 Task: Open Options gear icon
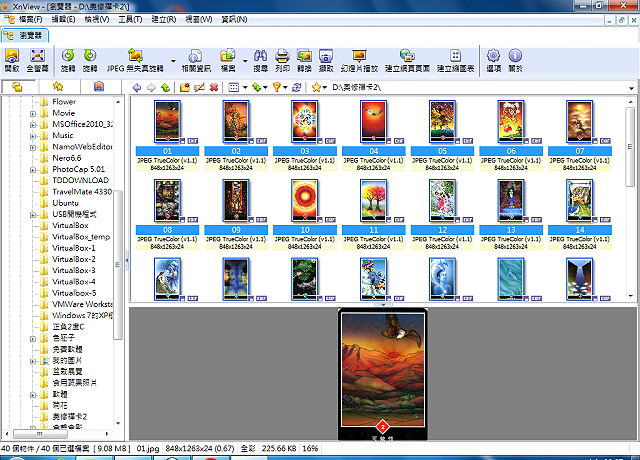(x=493, y=60)
